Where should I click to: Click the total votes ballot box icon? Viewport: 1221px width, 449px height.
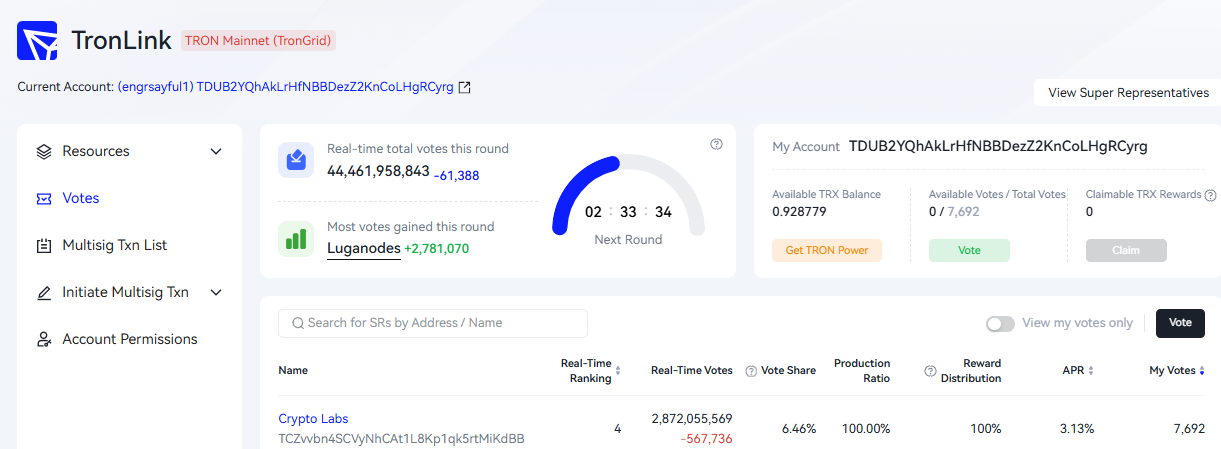click(x=296, y=160)
